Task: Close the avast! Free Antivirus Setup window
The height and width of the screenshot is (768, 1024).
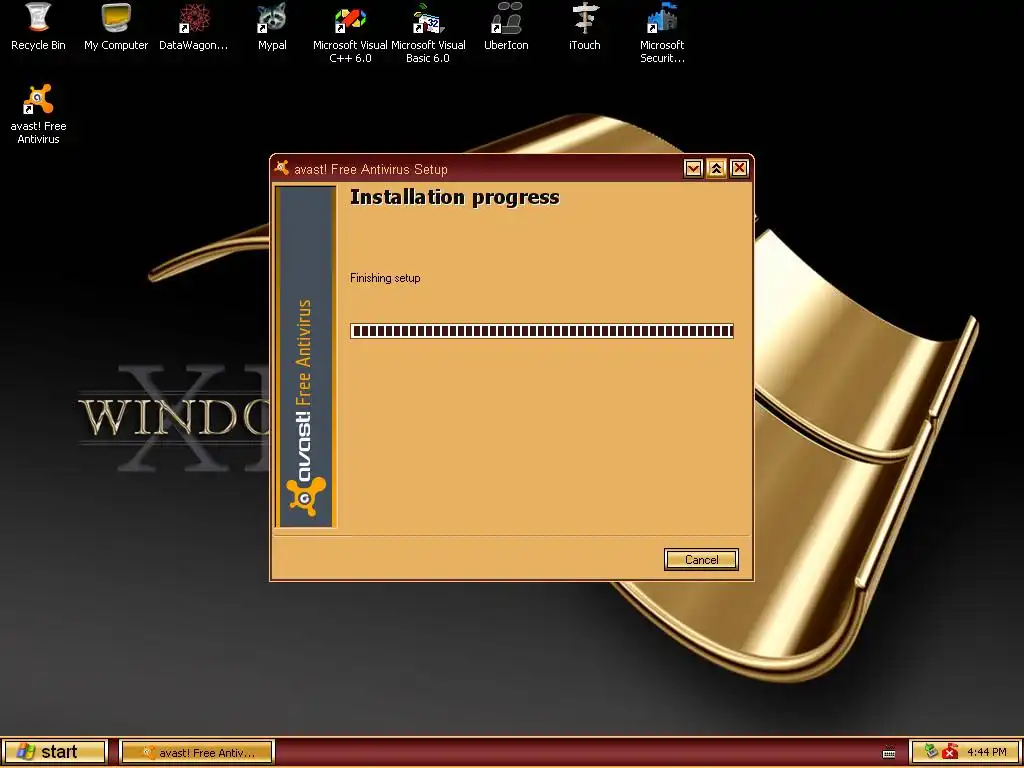Action: pos(739,169)
